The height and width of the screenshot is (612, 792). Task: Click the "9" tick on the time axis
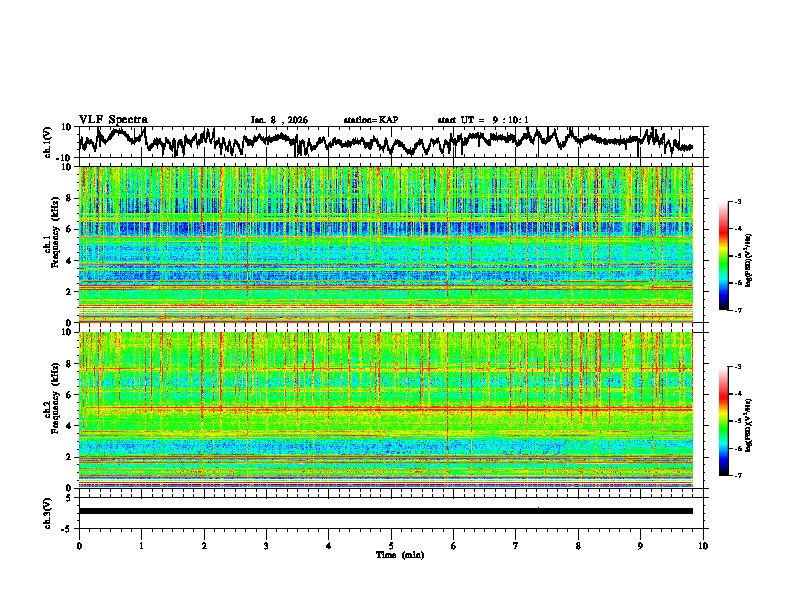tap(640, 546)
